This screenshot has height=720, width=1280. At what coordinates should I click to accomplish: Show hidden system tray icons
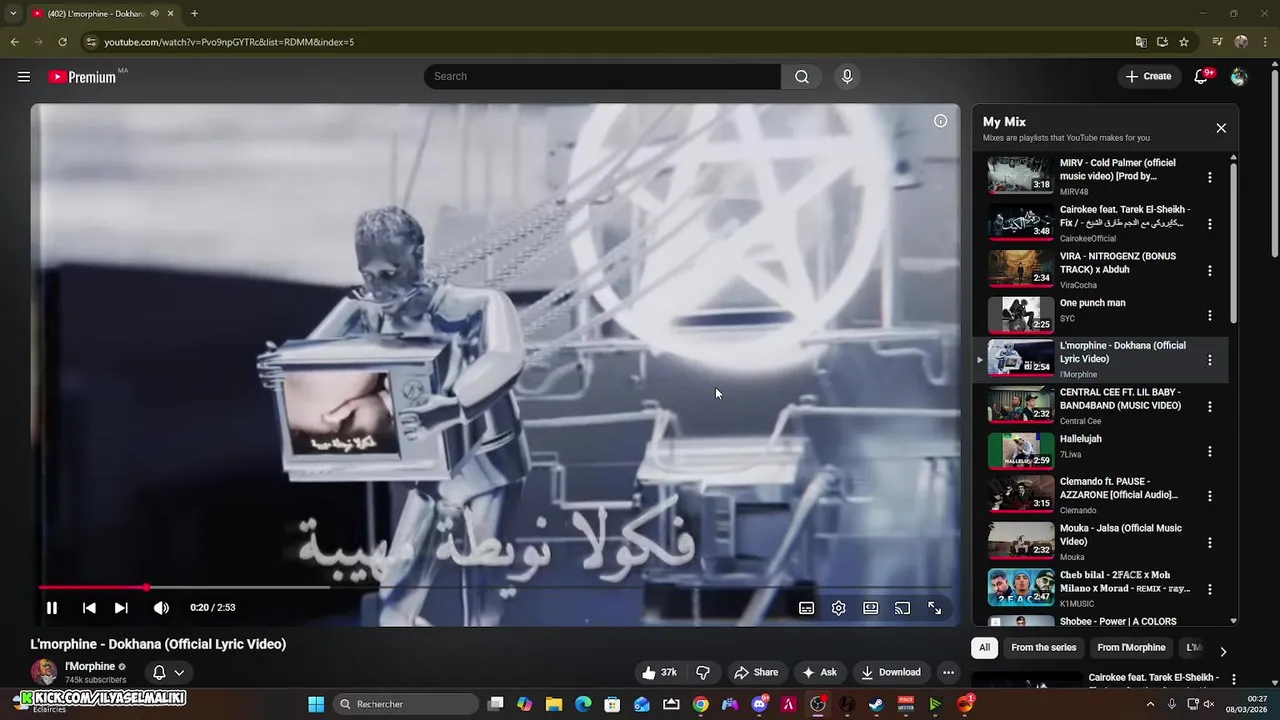pyautogui.click(x=1150, y=704)
